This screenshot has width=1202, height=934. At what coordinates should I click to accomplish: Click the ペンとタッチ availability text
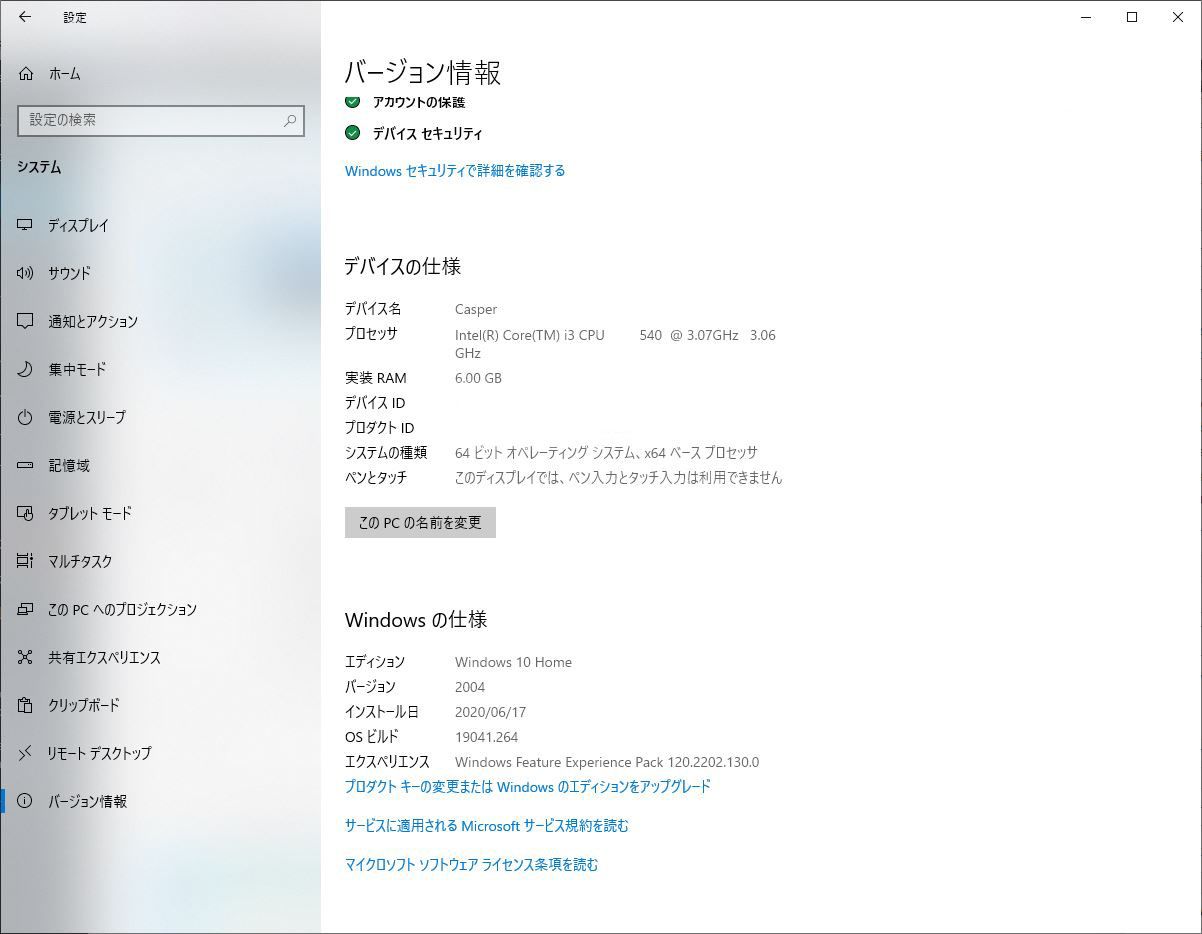click(618, 478)
